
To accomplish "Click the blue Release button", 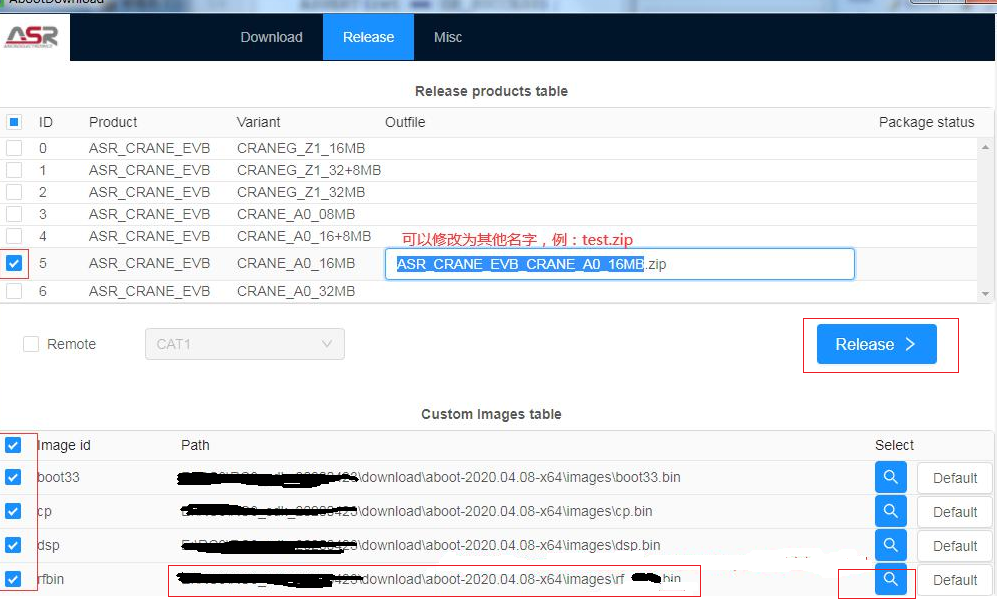I will click(876, 344).
